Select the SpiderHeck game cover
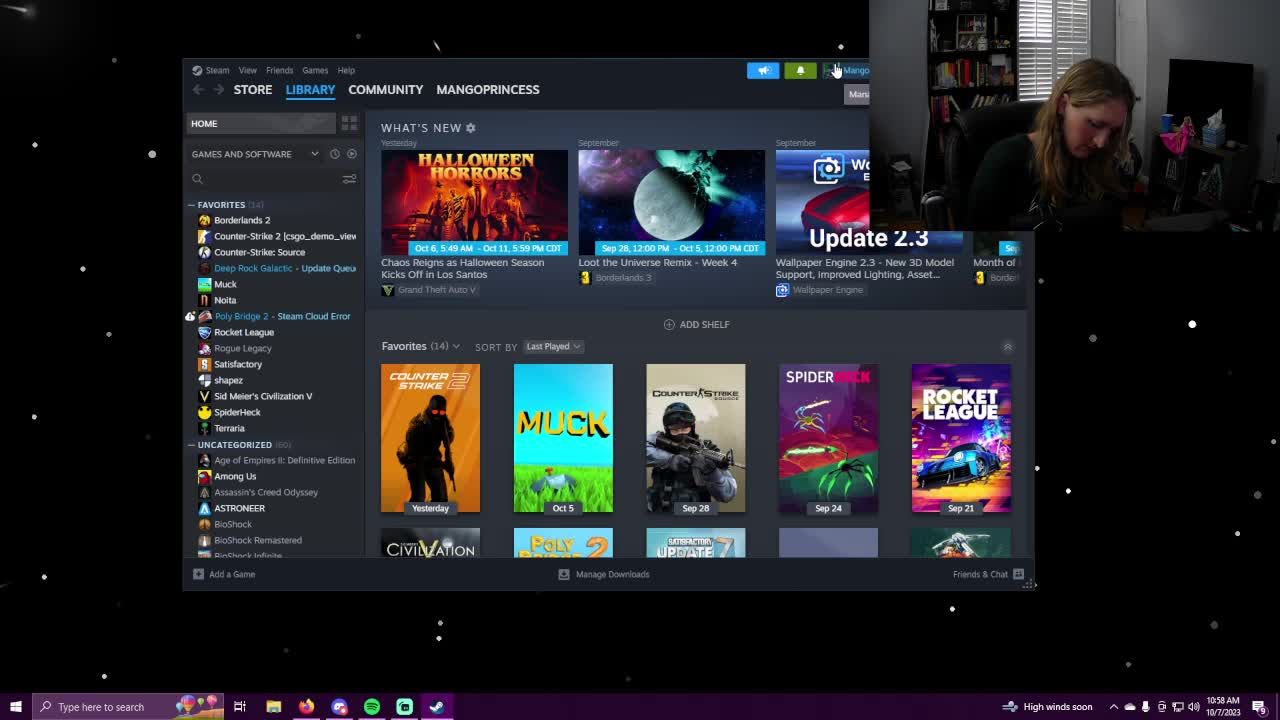Screen dimensions: 1280x720 pyautogui.click(x=828, y=438)
